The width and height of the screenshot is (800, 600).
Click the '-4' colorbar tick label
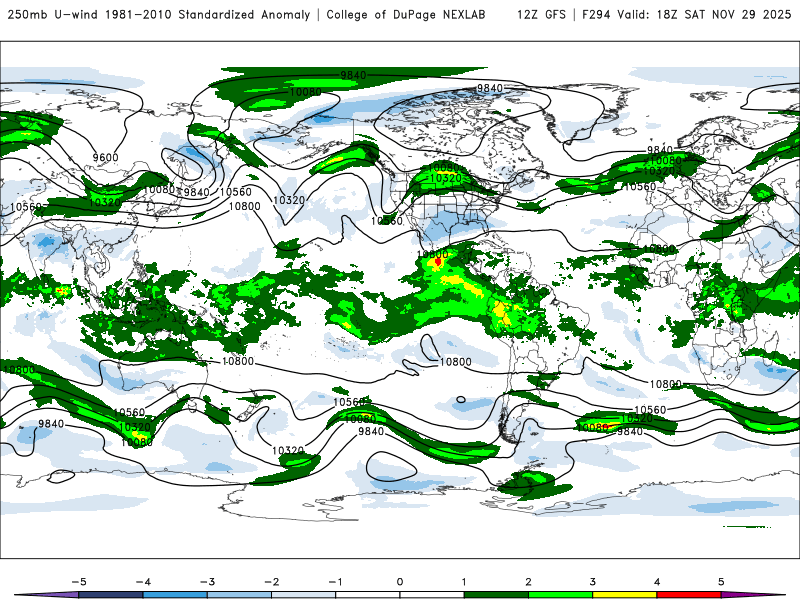pos(143,582)
